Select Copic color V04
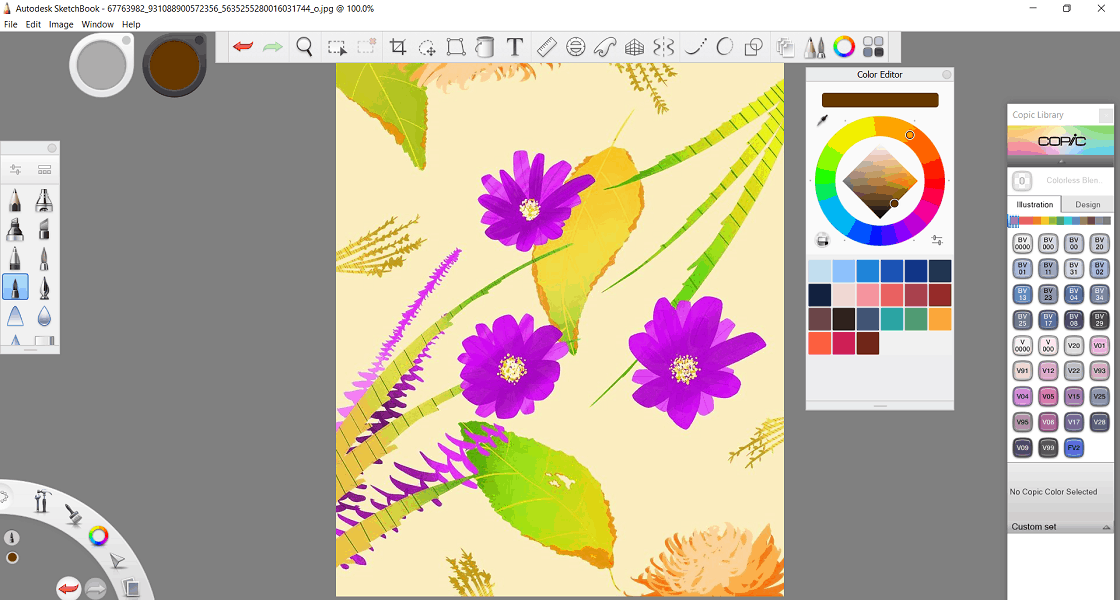The image size is (1120, 600). point(1022,396)
